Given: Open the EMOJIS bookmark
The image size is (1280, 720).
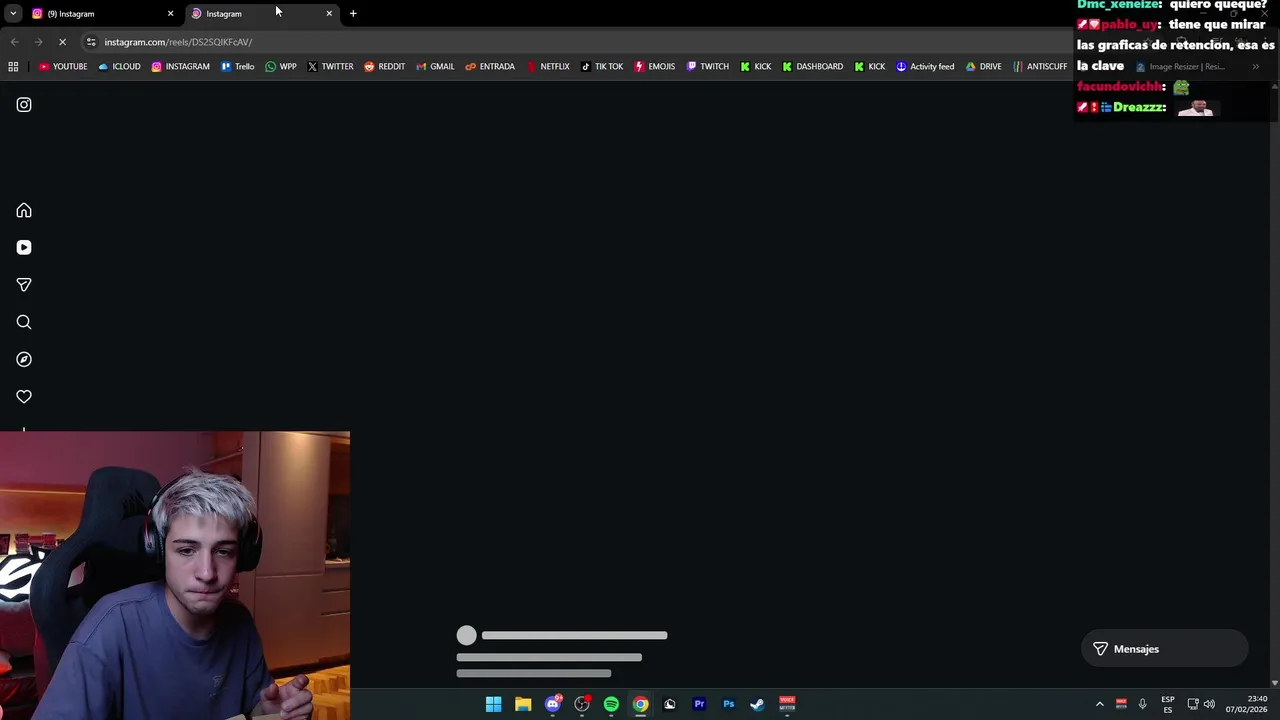Looking at the screenshot, I should tap(655, 67).
